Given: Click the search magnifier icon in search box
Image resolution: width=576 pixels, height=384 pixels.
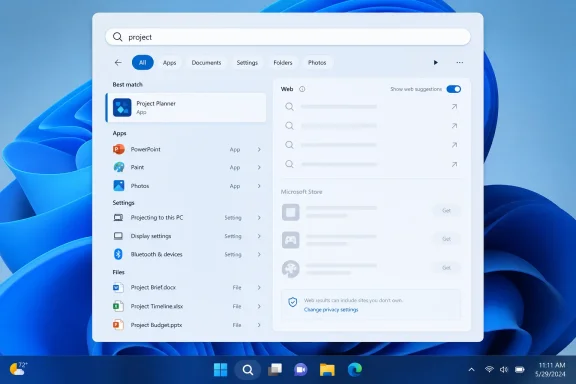Looking at the screenshot, I should pos(118,37).
